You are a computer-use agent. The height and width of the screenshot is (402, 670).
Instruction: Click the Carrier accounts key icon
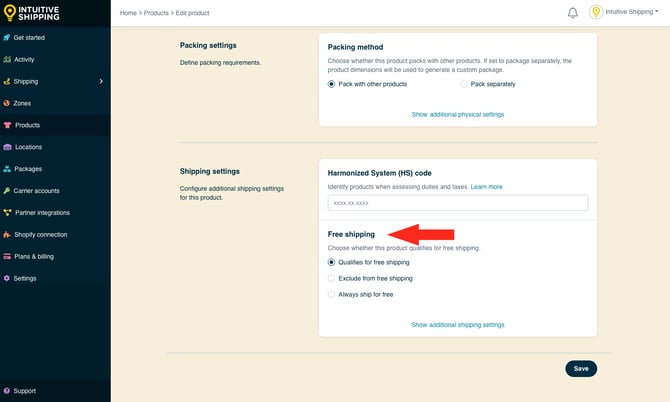[7, 190]
